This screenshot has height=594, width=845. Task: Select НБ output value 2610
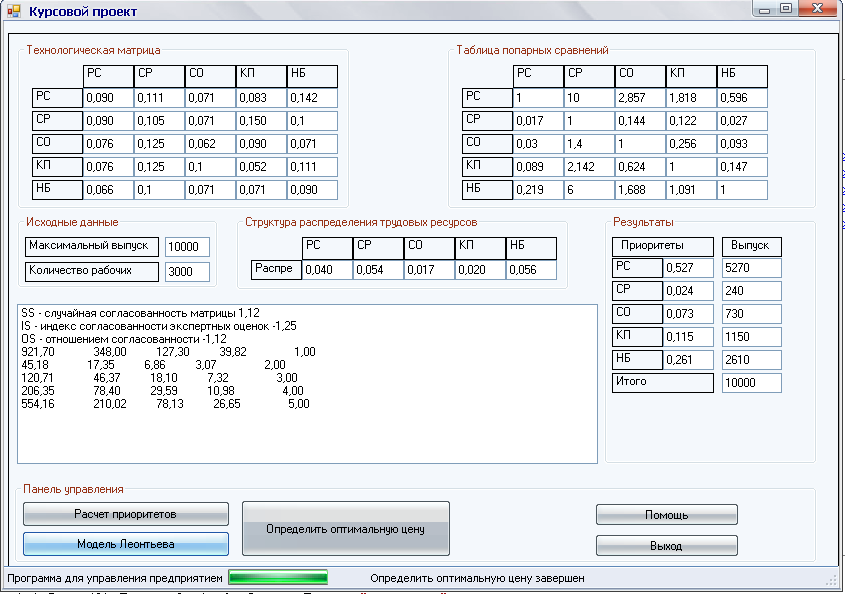751,360
